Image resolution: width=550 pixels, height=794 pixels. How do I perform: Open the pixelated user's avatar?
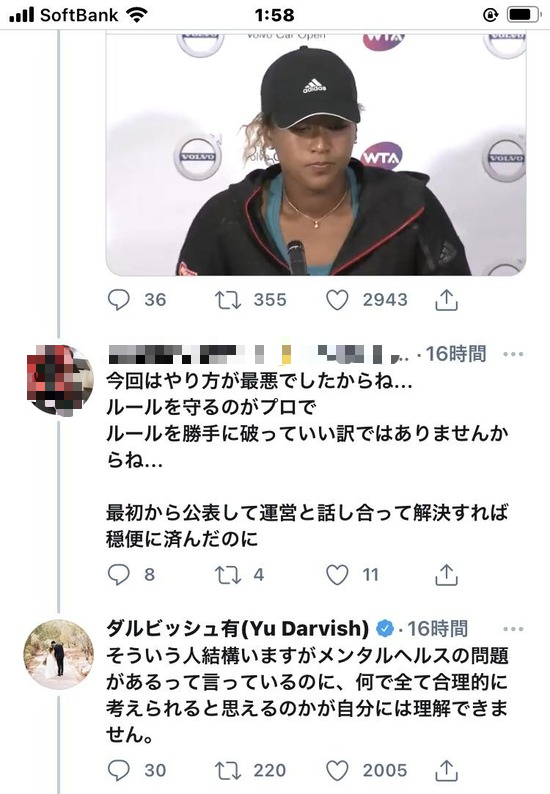pos(60,380)
